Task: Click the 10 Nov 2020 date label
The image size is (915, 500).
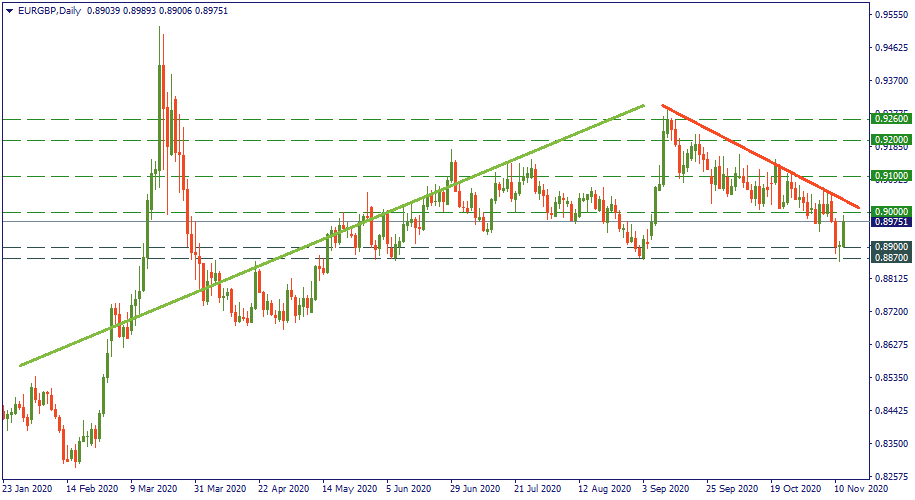Action: click(x=863, y=489)
